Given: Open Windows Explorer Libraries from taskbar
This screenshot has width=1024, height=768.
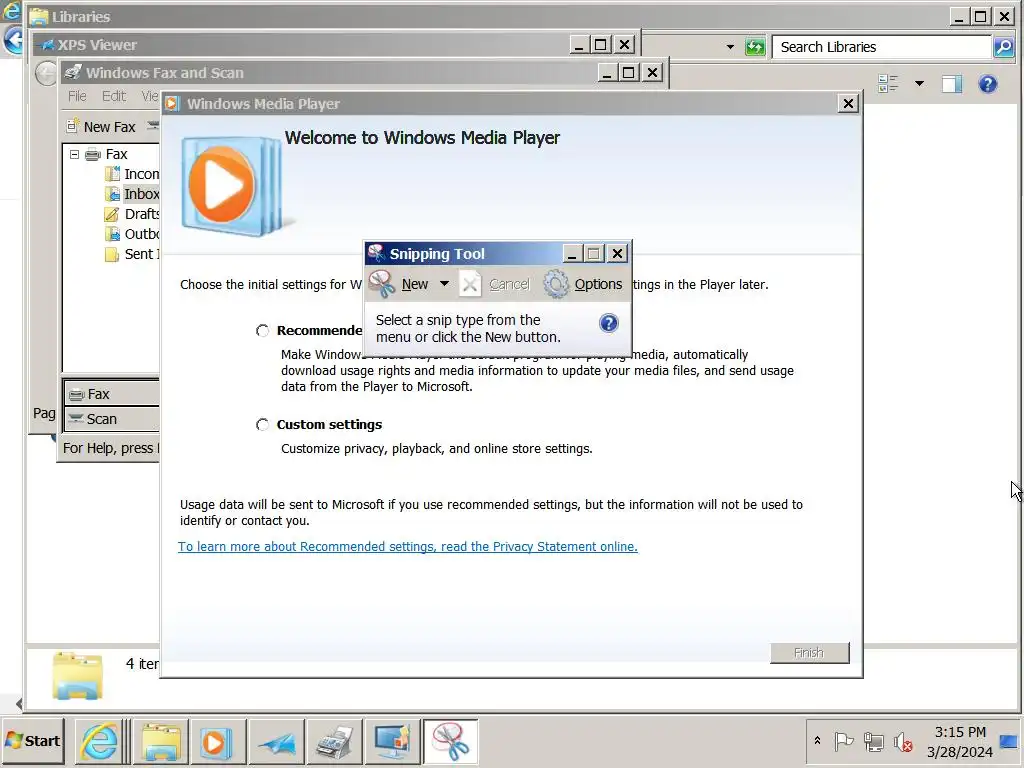Looking at the screenshot, I should [161, 741].
